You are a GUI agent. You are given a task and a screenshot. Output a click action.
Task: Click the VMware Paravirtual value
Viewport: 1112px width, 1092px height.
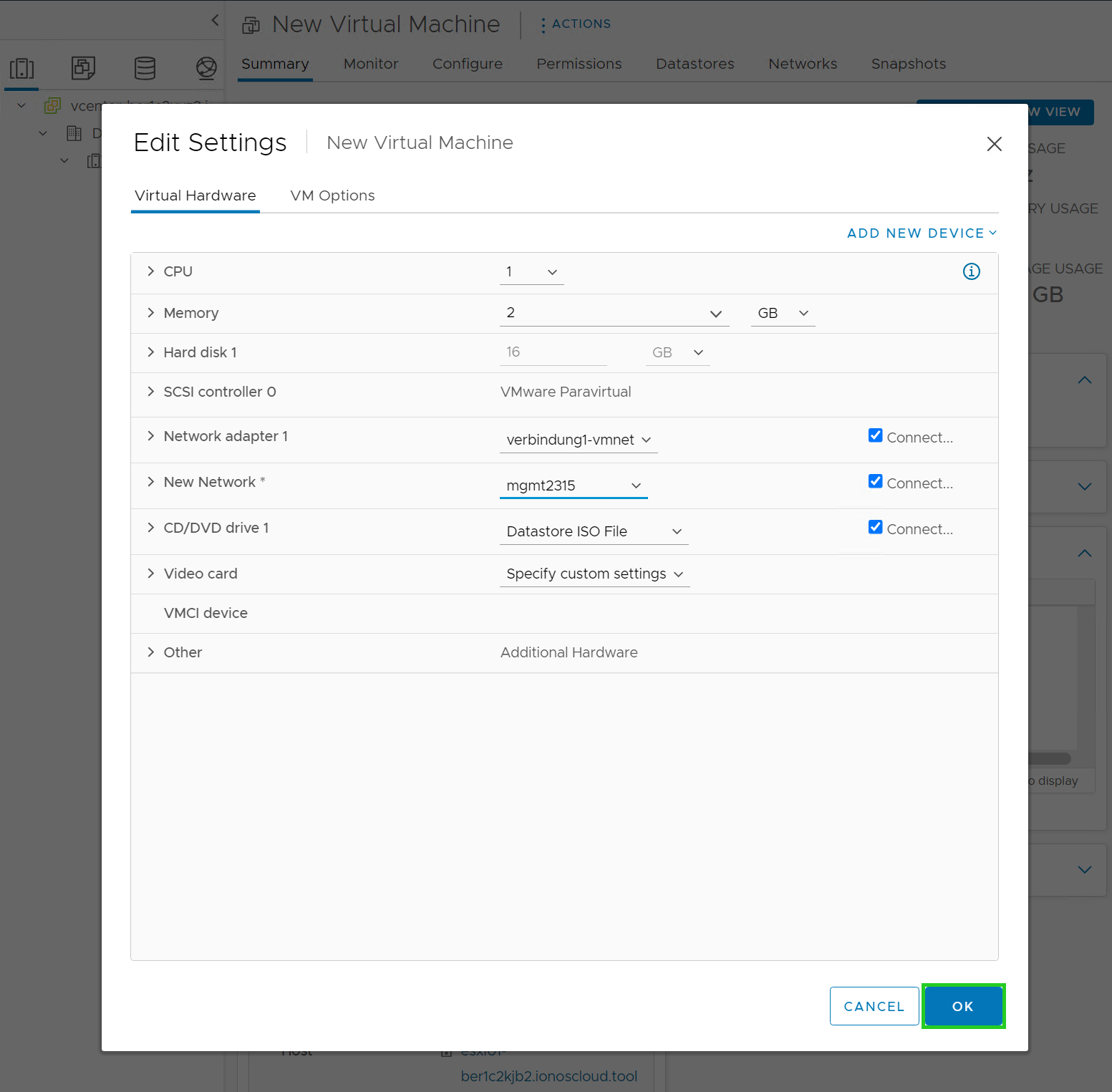coord(566,392)
